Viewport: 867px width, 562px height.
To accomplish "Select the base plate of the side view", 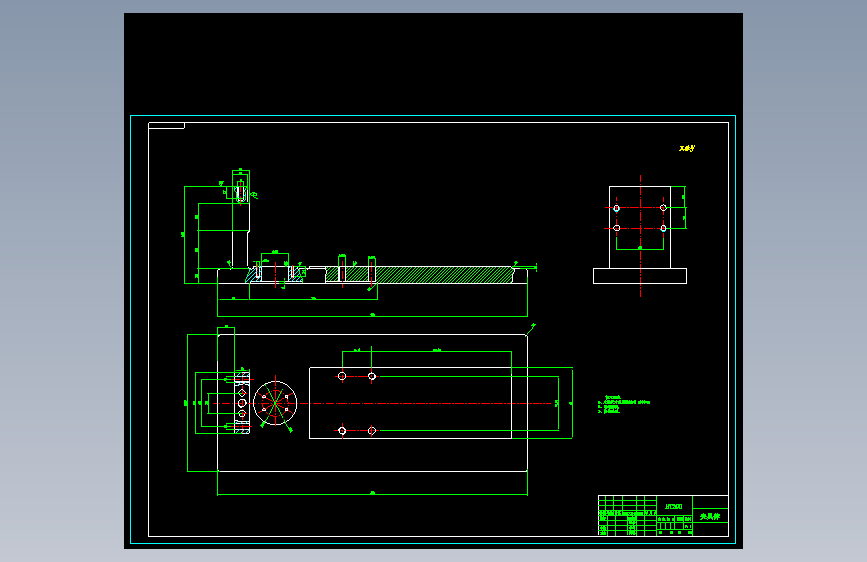I will click(x=640, y=276).
